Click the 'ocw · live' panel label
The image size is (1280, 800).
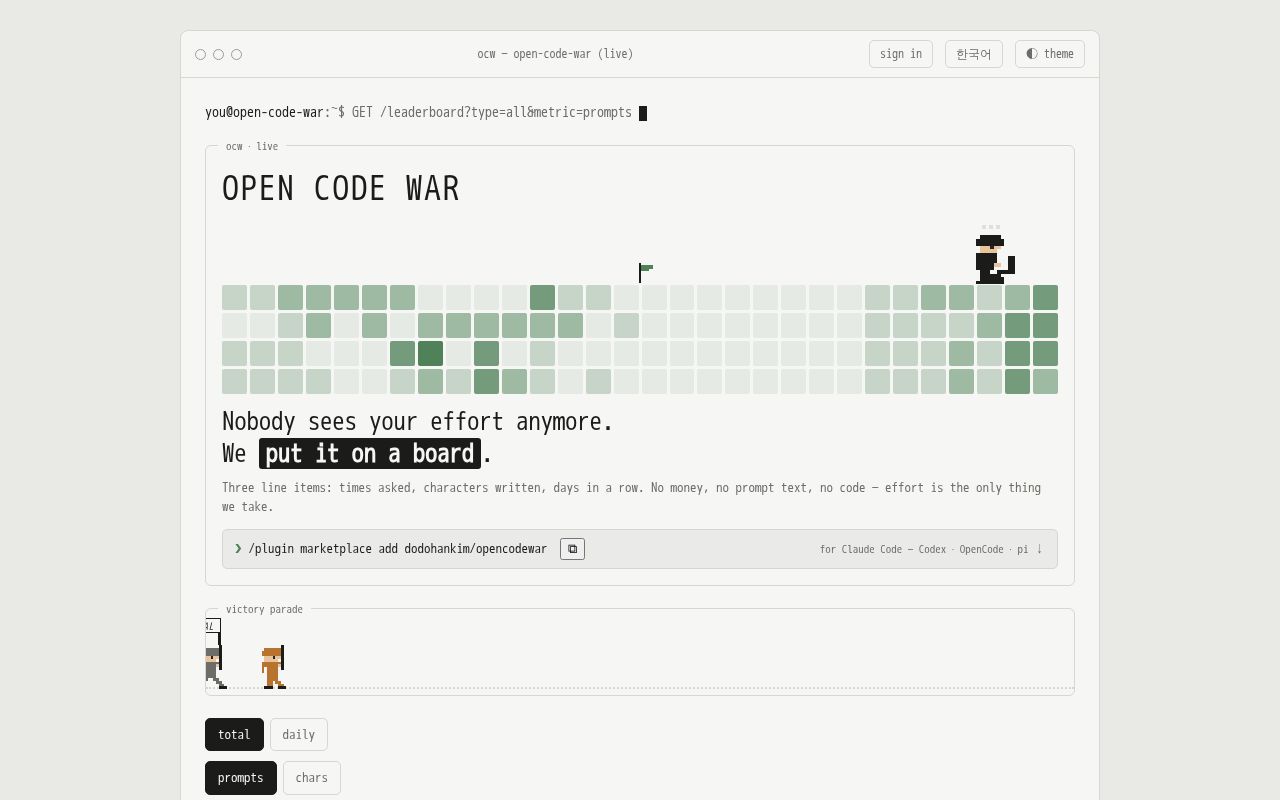[252, 146]
